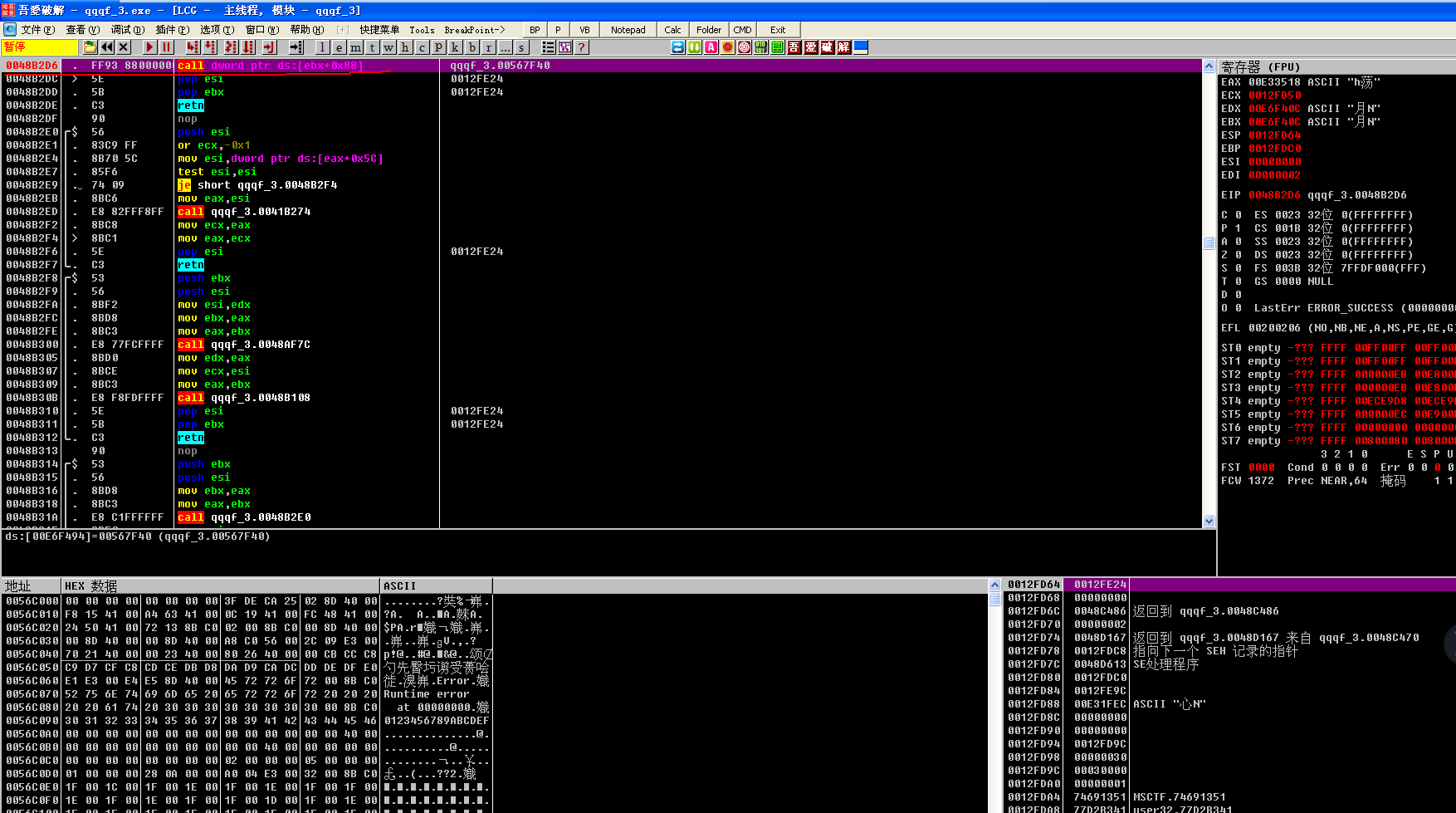This screenshot has width=1456, height=813.
Task: Pause execution with the red pause icon
Action: pos(166,47)
